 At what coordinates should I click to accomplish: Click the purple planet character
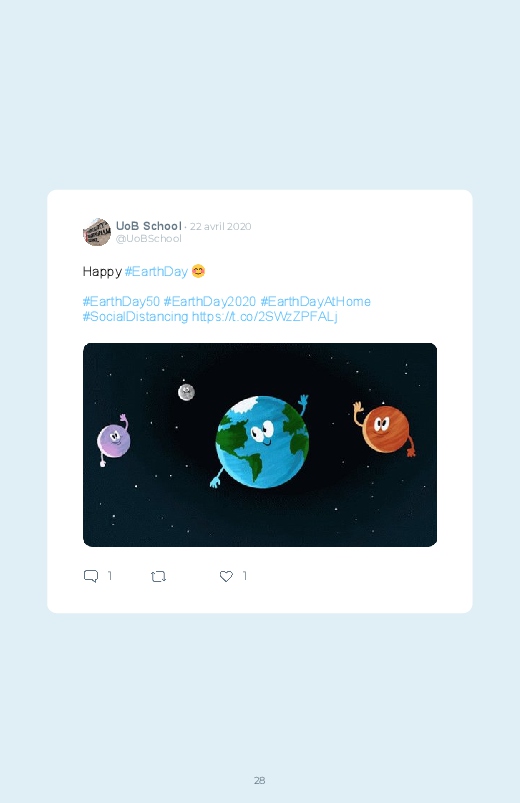coord(113,440)
